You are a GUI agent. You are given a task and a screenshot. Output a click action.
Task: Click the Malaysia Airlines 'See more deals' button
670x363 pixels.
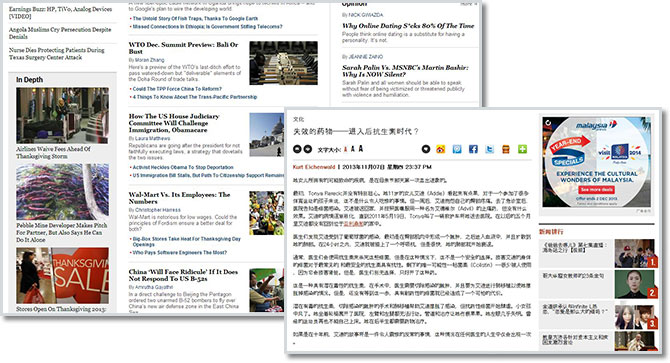pos(597,190)
